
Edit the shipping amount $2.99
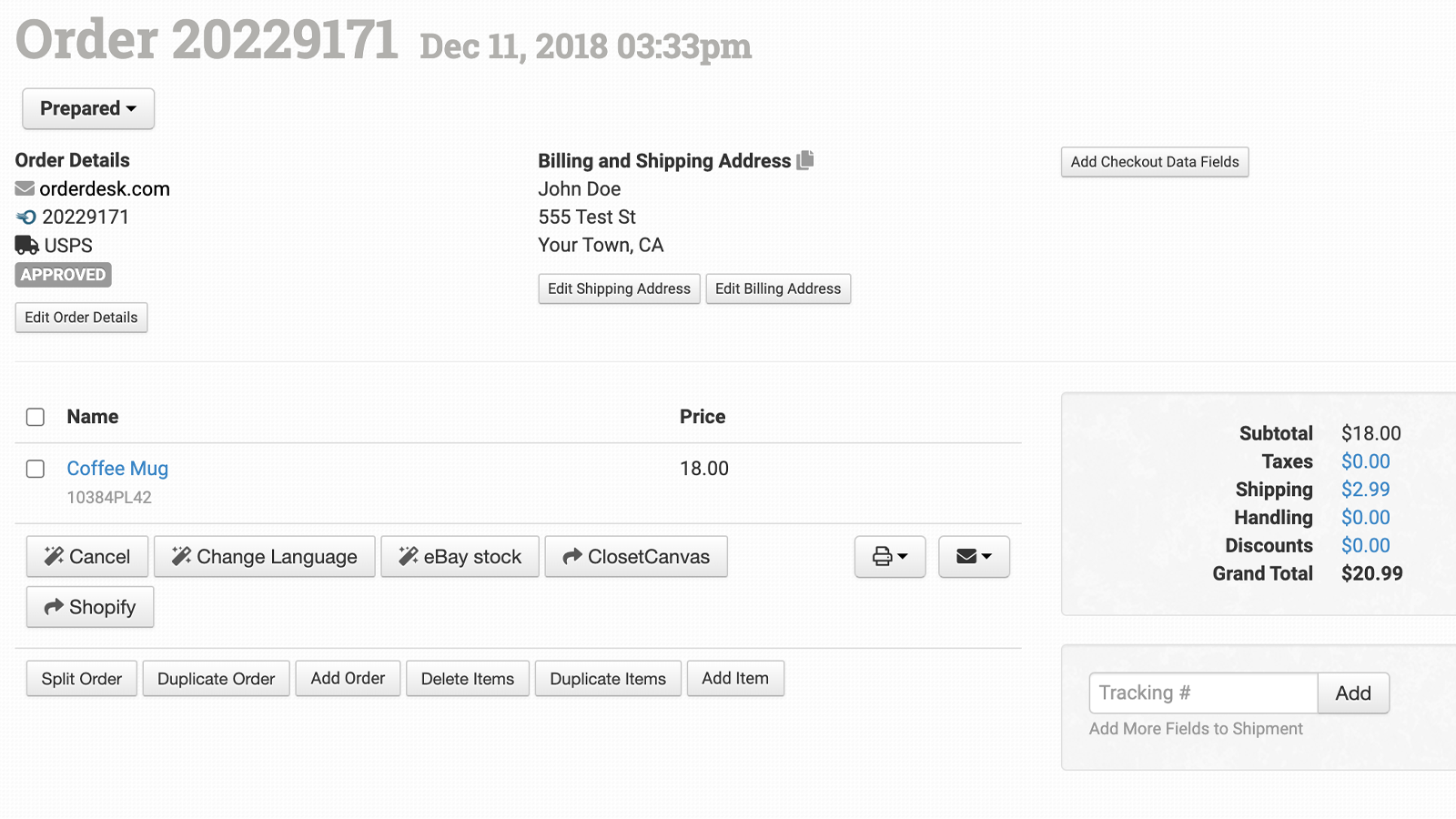[1365, 490]
